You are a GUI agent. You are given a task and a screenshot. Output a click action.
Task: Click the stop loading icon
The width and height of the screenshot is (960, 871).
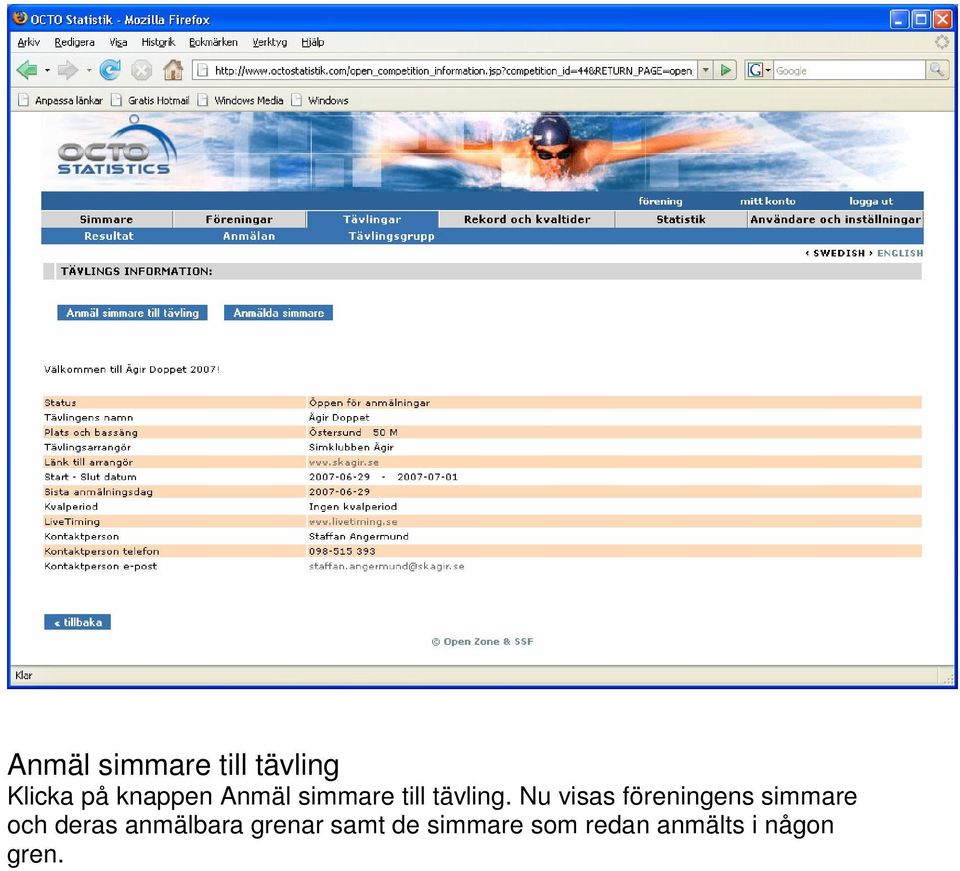[x=141, y=70]
